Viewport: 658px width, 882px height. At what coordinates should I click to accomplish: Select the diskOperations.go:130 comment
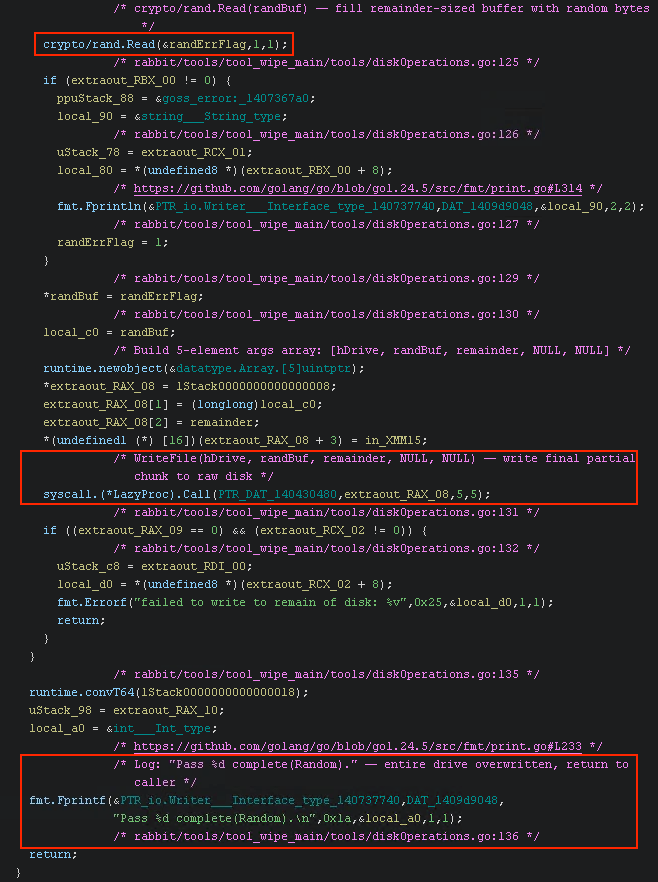[x=326, y=314]
